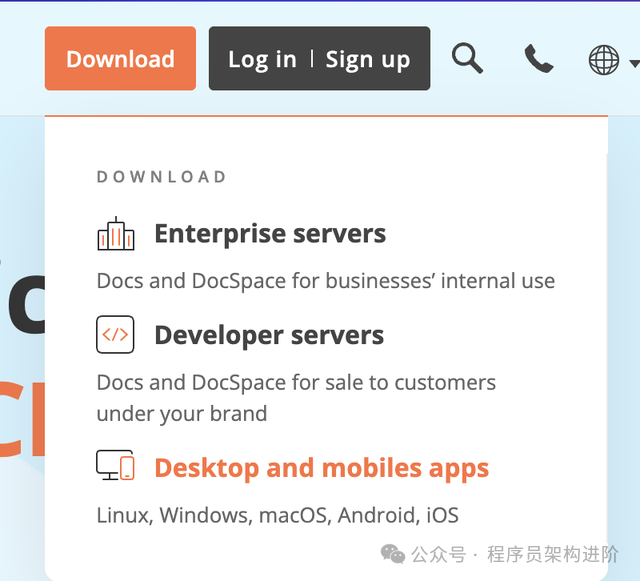Open the Log in link
This screenshot has width=640, height=581.
pyautogui.click(x=262, y=60)
